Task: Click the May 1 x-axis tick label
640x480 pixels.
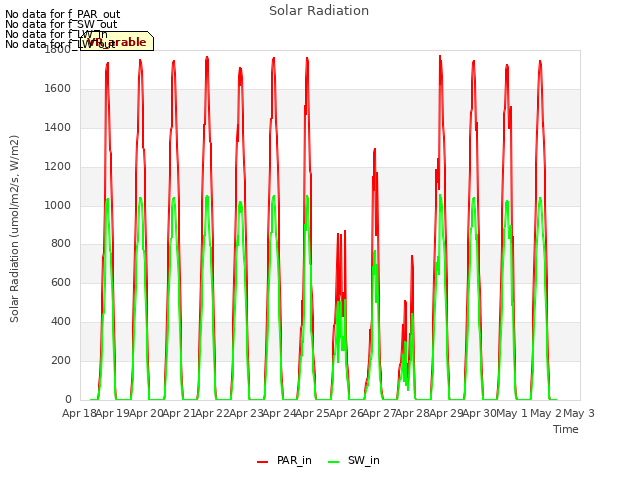Action: [x=513, y=413]
